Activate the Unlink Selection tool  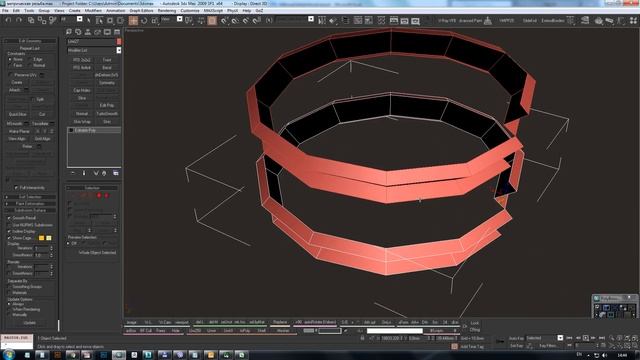(42, 20)
